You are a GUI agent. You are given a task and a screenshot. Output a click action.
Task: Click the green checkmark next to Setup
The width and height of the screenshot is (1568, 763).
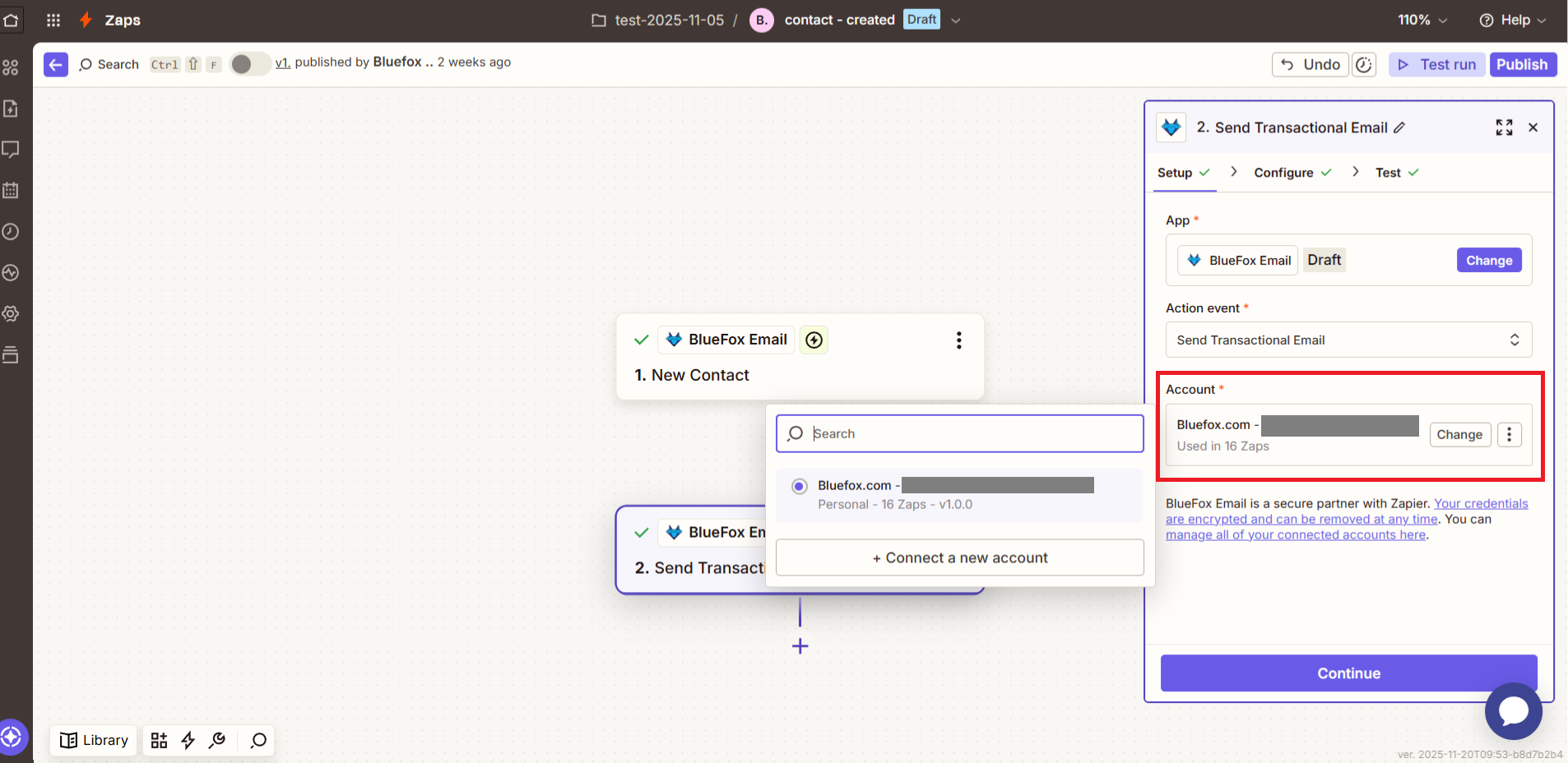click(1204, 173)
